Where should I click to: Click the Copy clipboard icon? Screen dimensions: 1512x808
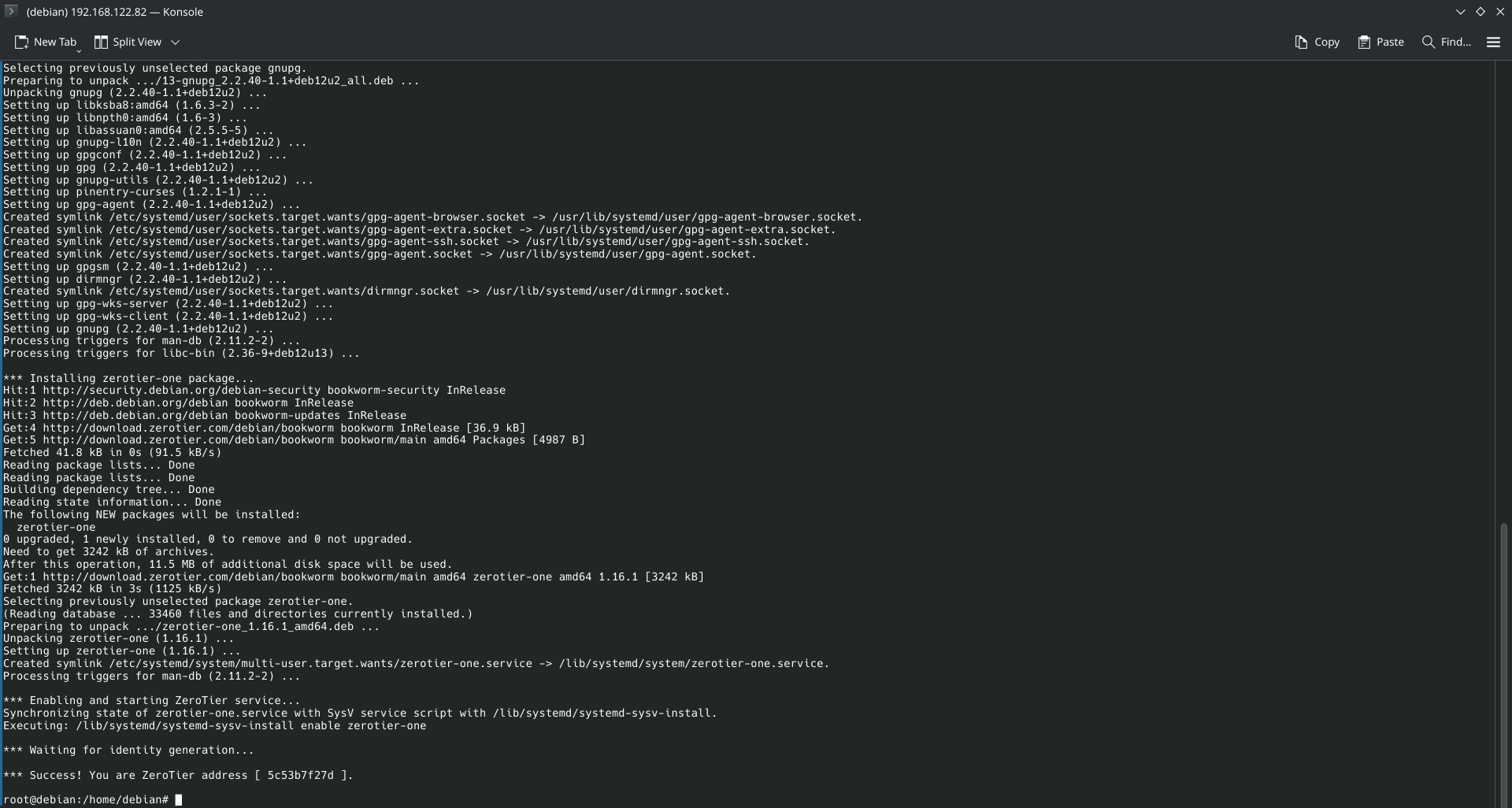[x=1301, y=43]
